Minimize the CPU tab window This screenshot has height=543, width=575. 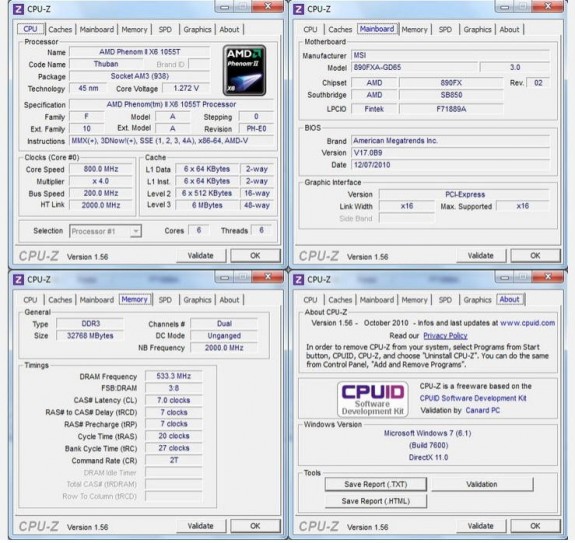click(224, 7)
